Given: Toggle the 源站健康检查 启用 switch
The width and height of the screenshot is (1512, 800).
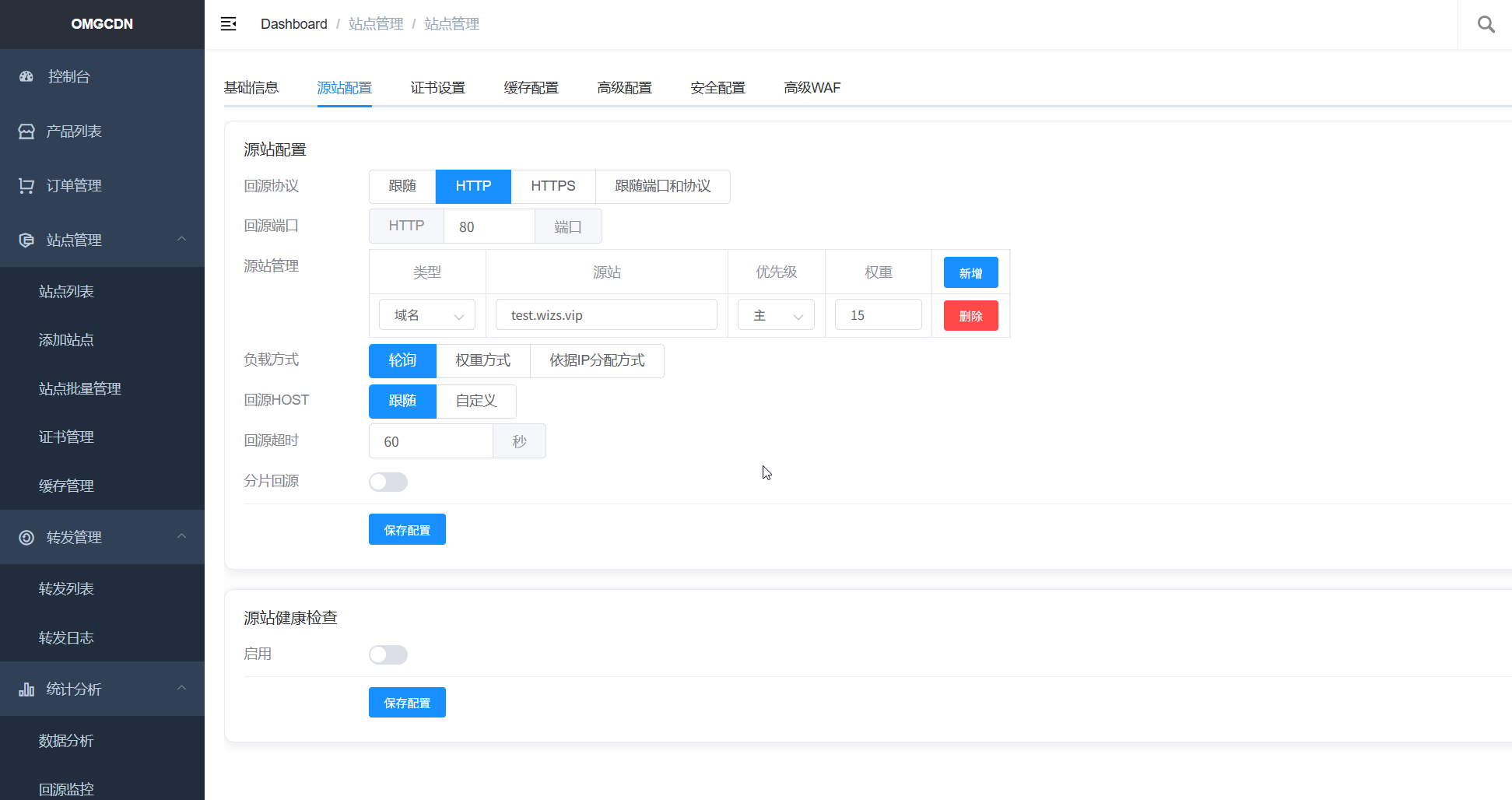Looking at the screenshot, I should point(388,654).
